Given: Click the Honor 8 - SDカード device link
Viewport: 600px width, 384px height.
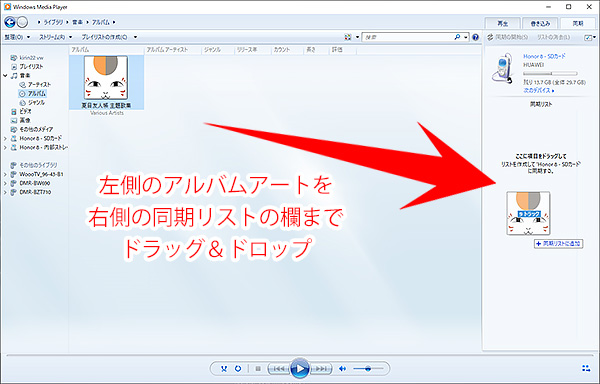Looking at the screenshot, I should (544, 56).
